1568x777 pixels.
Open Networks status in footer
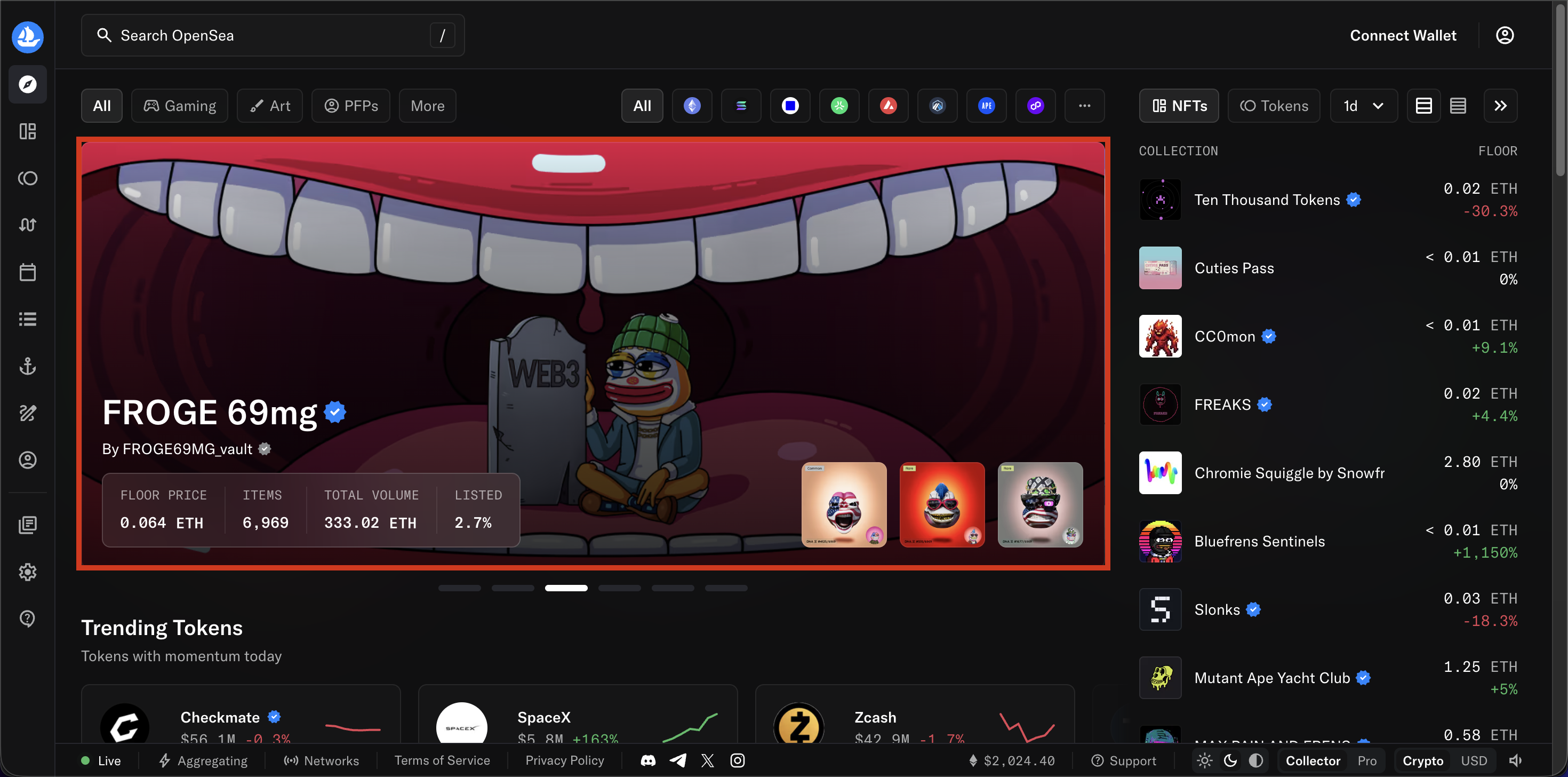(322, 760)
